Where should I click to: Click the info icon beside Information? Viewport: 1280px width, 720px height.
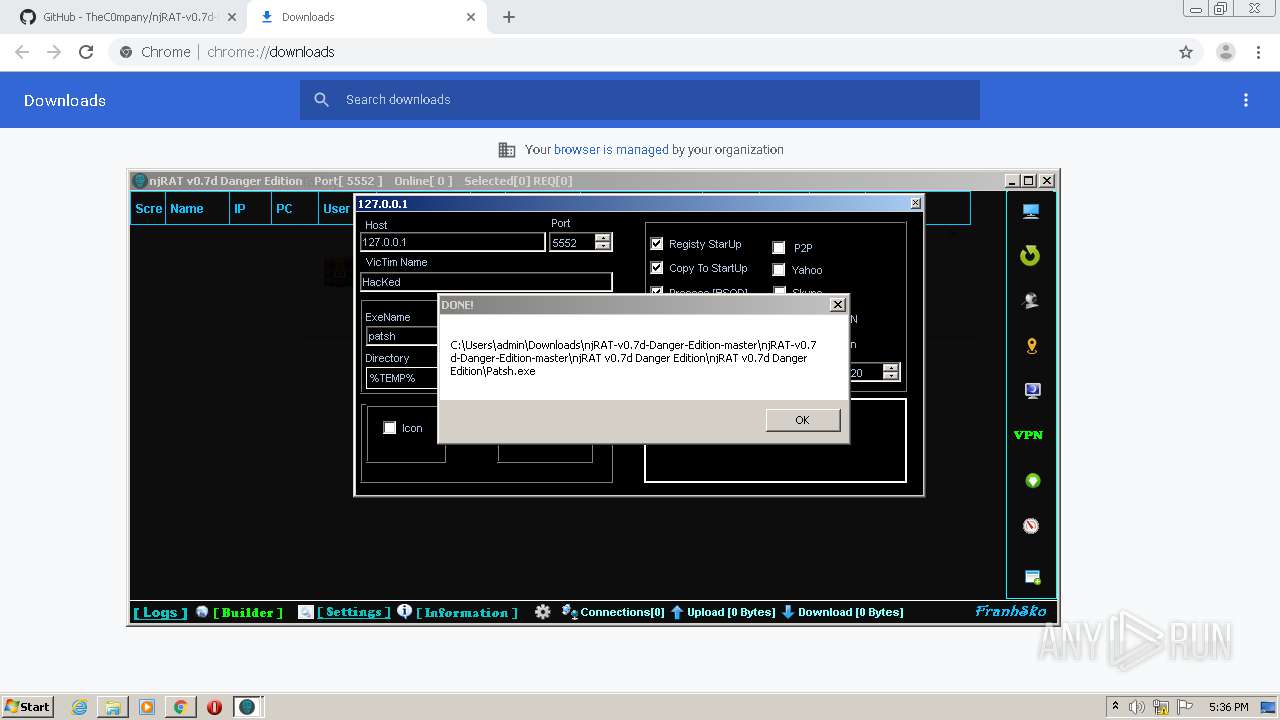pyautogui.click(x=404, y=611)
